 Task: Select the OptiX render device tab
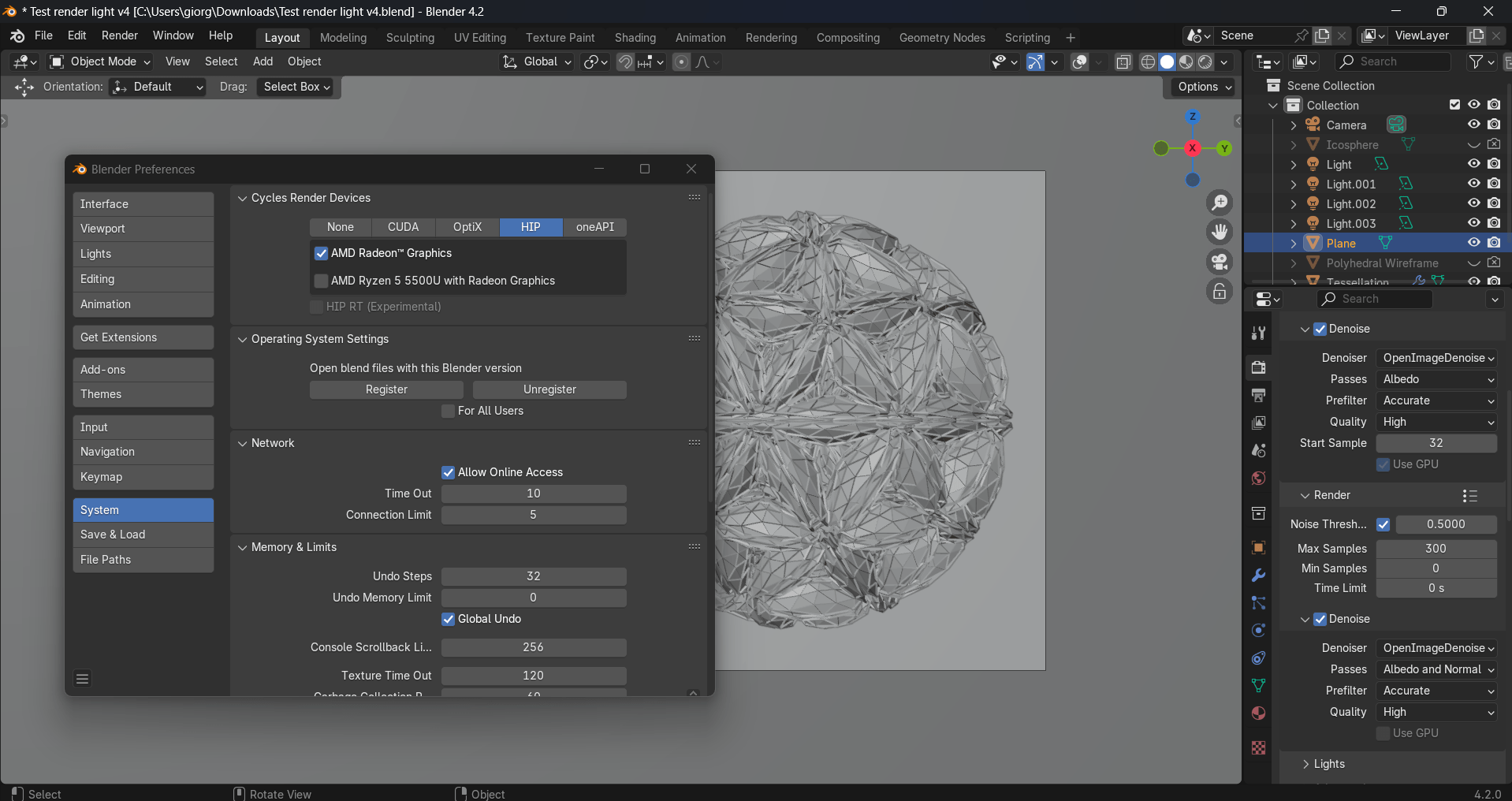coord(467,227)
